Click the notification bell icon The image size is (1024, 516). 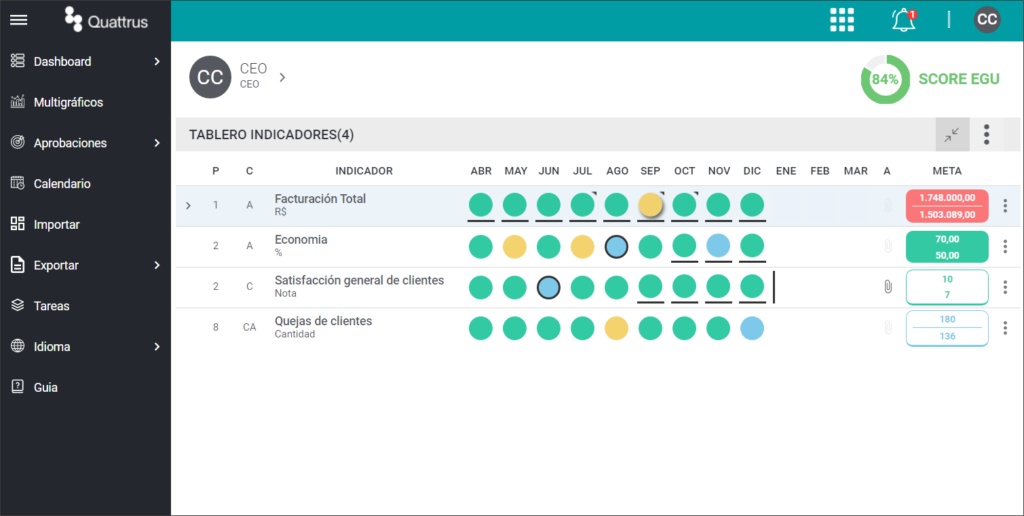pyautogui.click(x=904, y=20)
